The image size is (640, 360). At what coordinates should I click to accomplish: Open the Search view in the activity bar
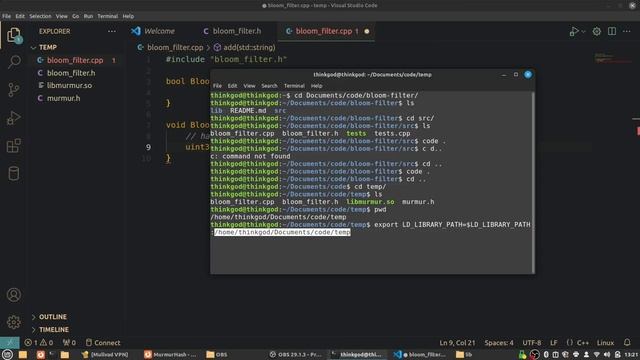[14, 62]
